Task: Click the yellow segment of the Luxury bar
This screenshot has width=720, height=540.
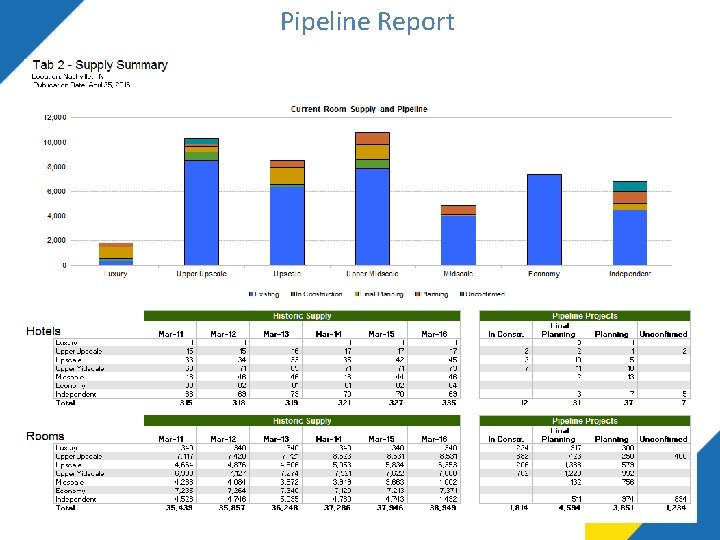Action: point(116,252)
